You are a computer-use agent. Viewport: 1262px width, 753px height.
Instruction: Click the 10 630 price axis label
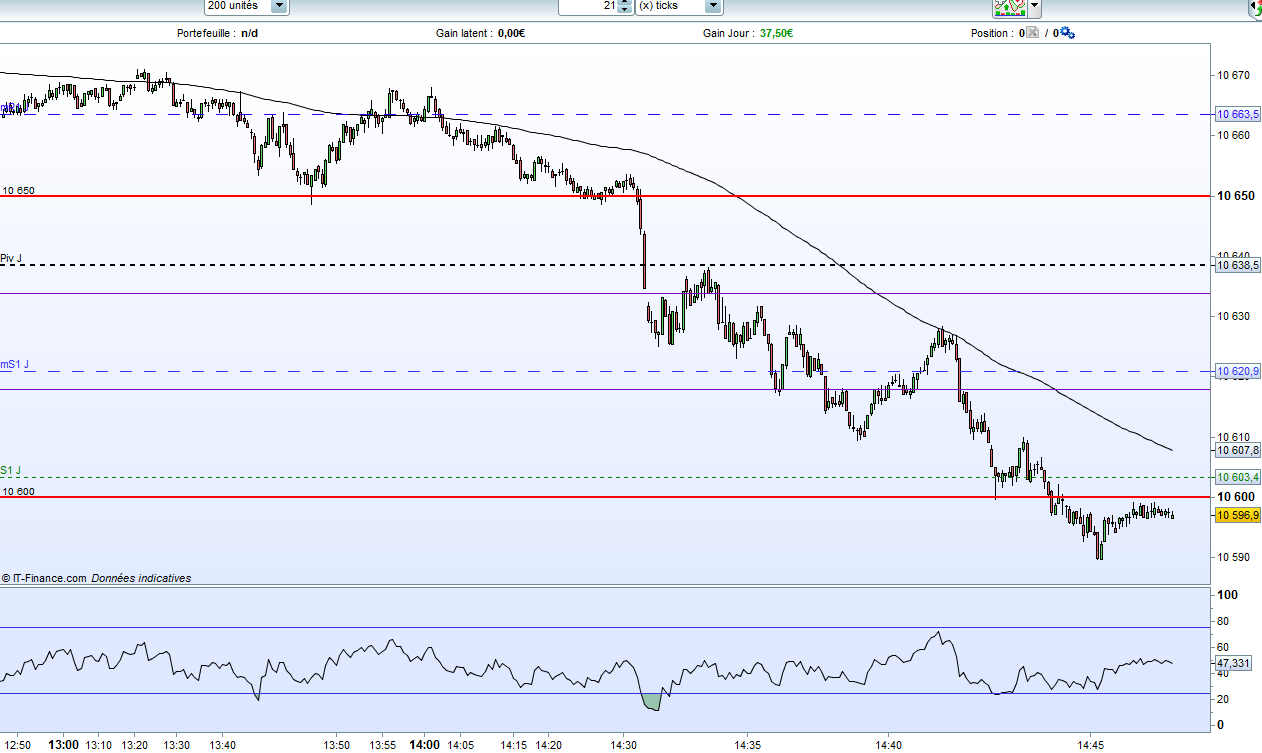coord(1233,316)
